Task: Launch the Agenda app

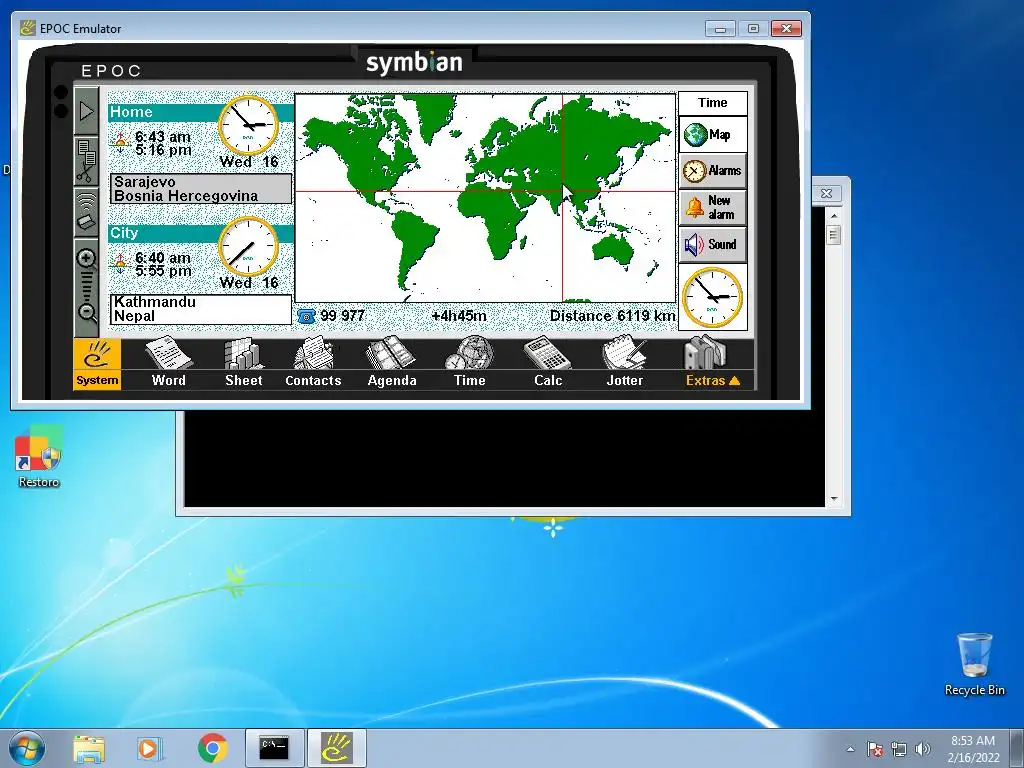Action: [x=392, y=363]
